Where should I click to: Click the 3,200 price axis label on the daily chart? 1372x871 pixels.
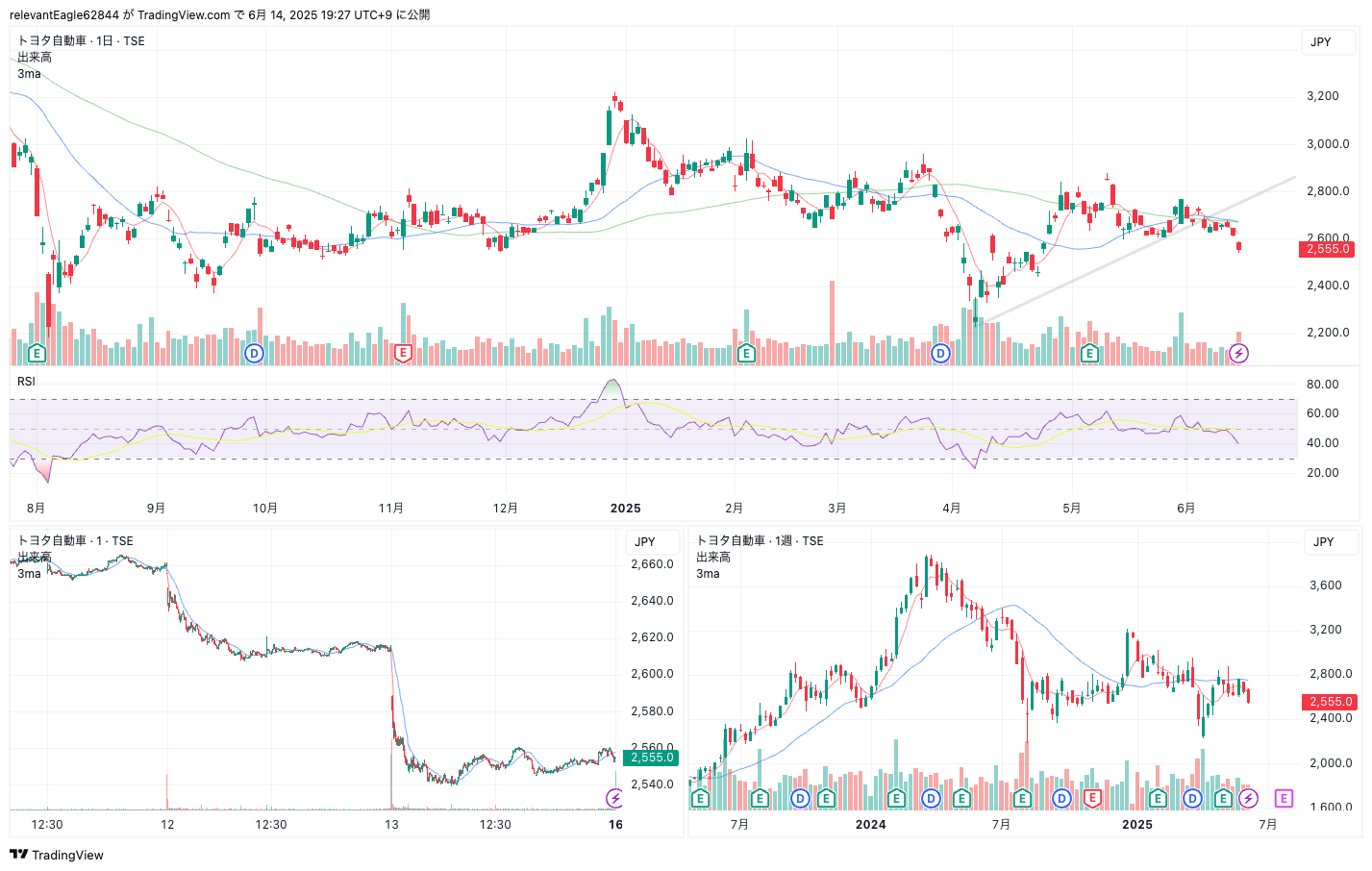[x=1322, y=96]
